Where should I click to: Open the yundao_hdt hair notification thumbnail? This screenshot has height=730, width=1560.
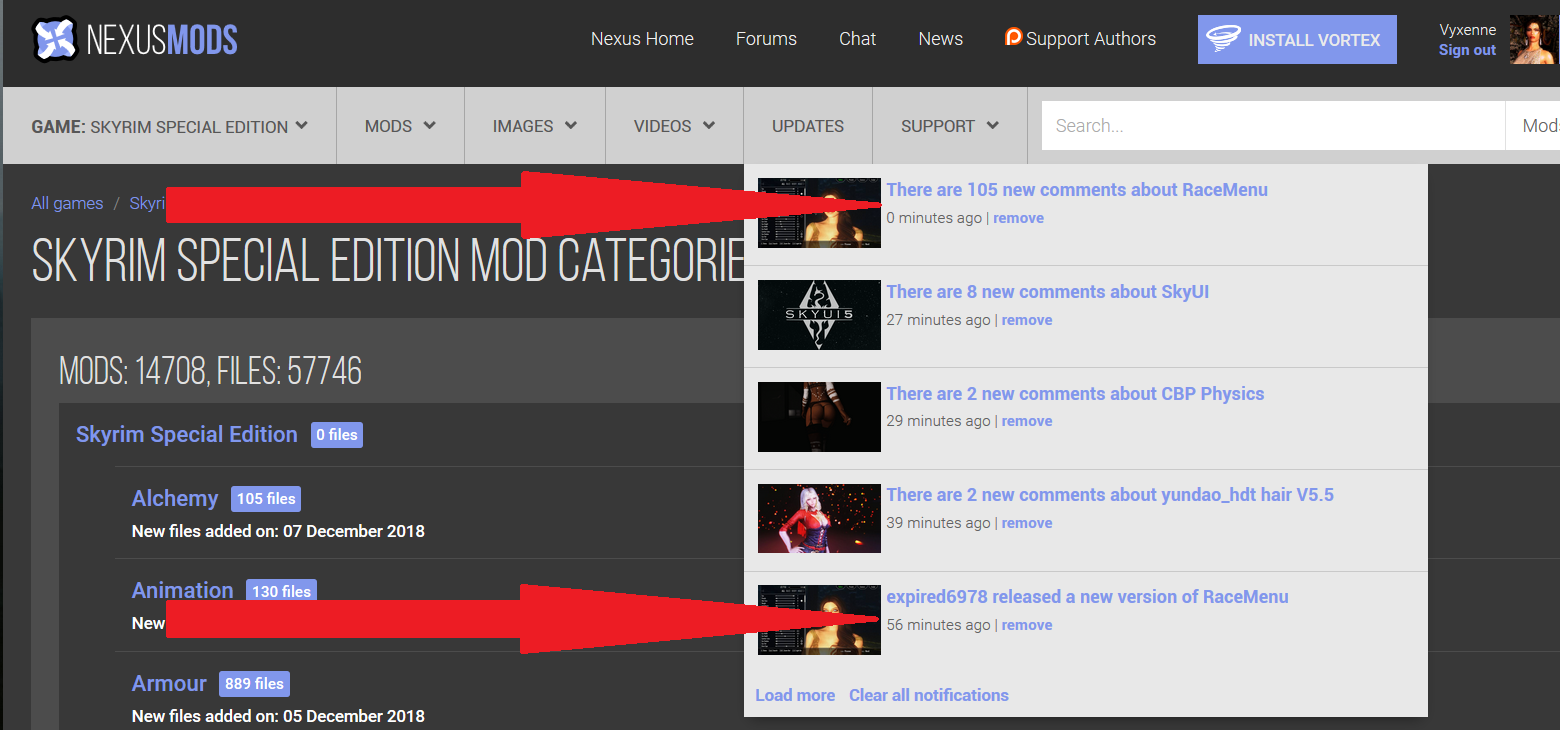(819, 518)
